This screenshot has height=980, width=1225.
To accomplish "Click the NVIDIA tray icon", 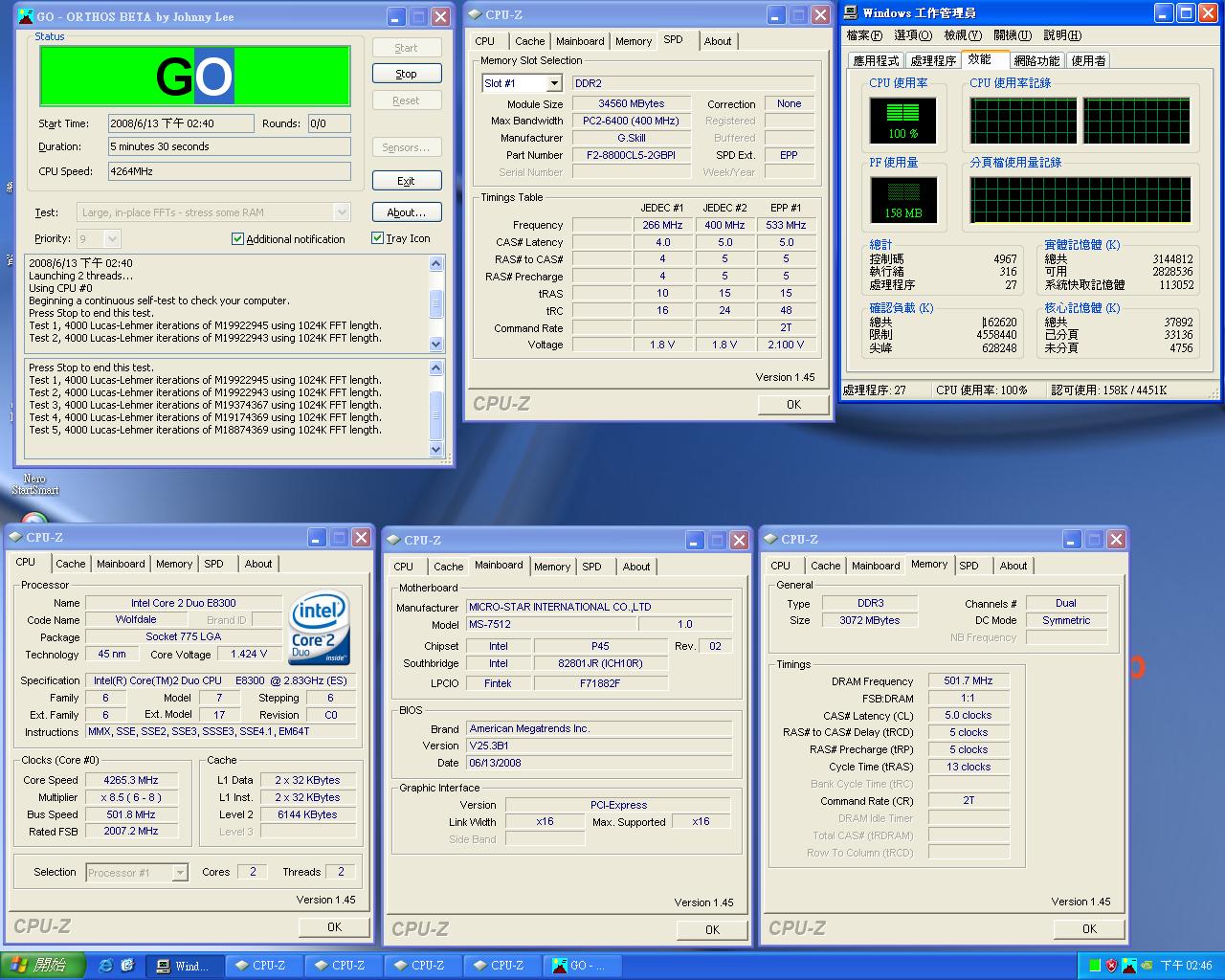I will click(1146, 966).
